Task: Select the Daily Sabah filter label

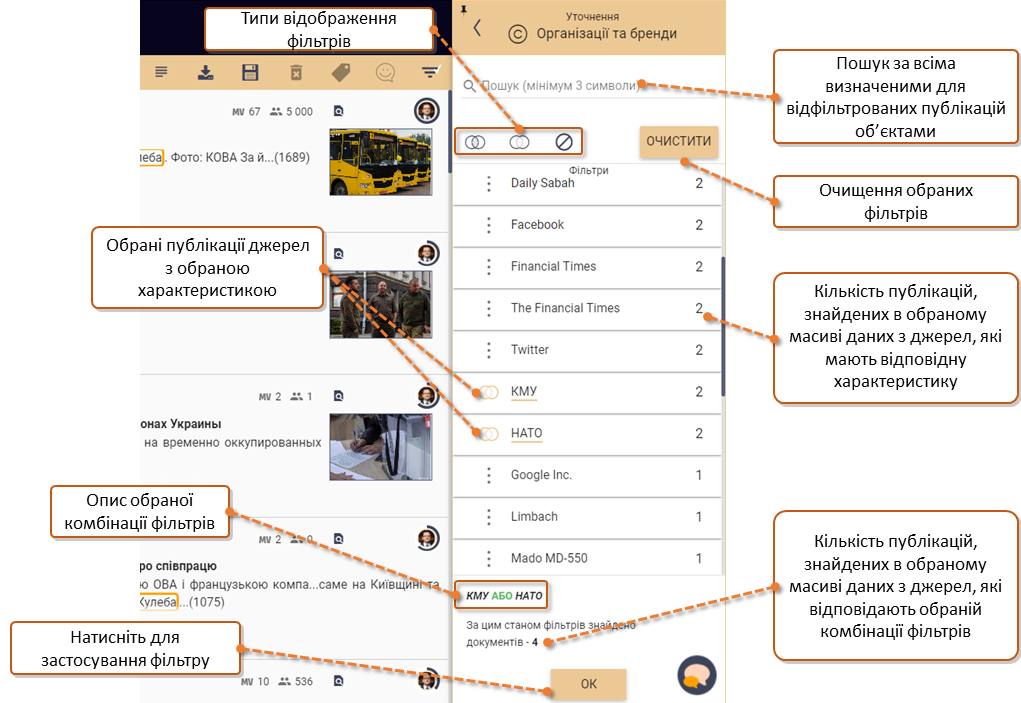Action: (x=542, y=183)
